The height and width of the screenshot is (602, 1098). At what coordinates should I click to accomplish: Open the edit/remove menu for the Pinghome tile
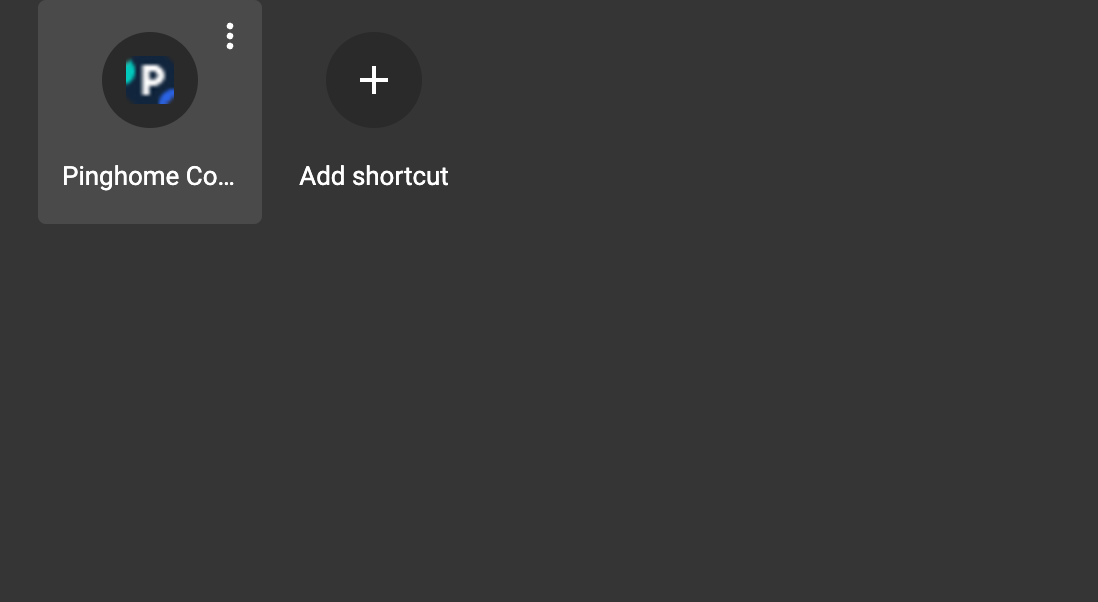tap(230, 36)
